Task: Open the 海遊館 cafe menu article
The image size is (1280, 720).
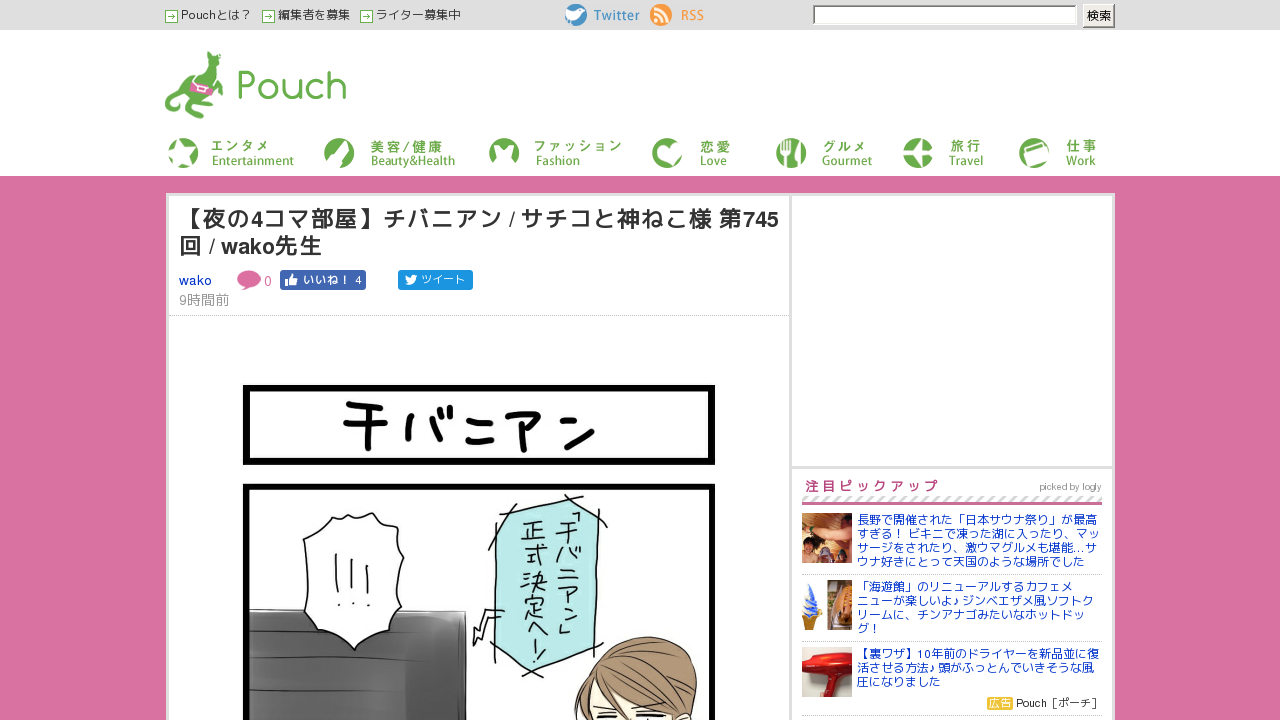Action: (976, 607)
